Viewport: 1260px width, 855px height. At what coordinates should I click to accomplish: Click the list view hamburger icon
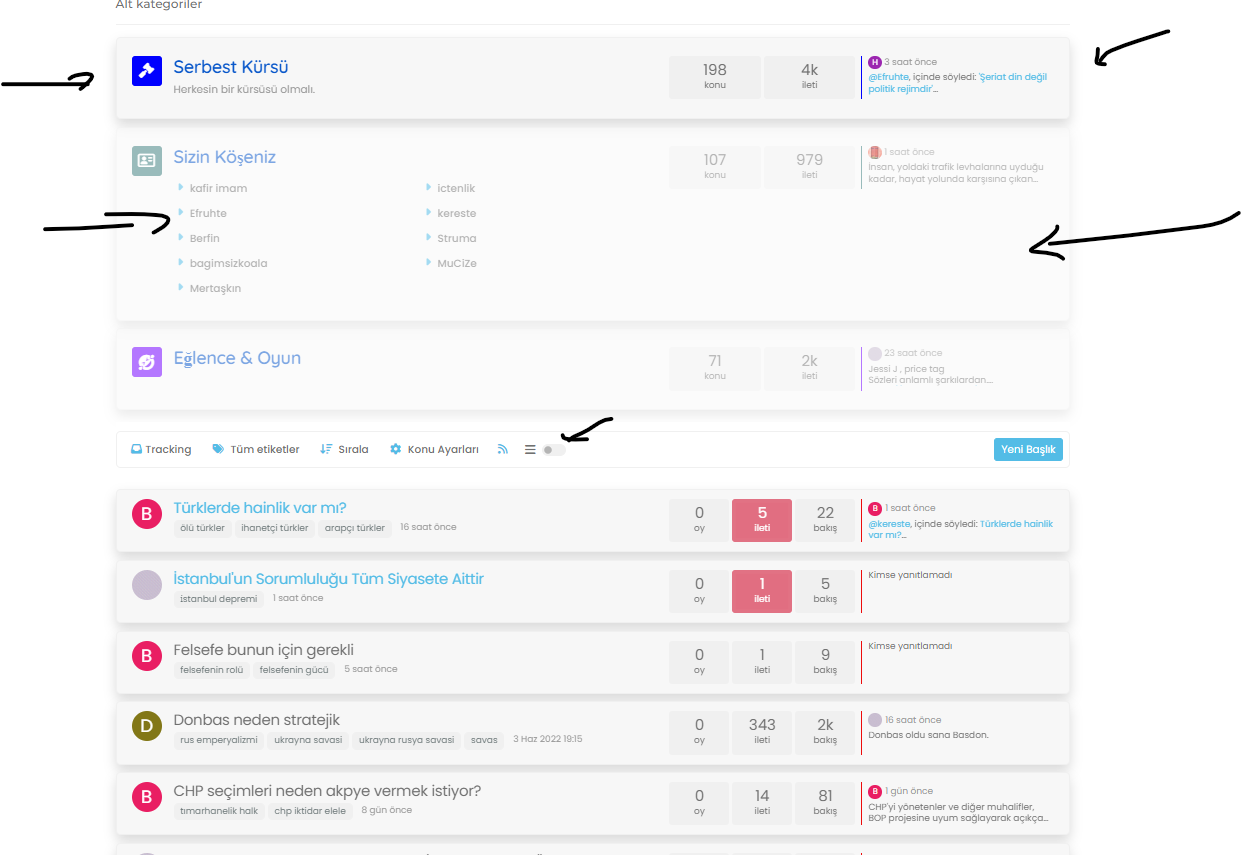click(x=530, y=450)
